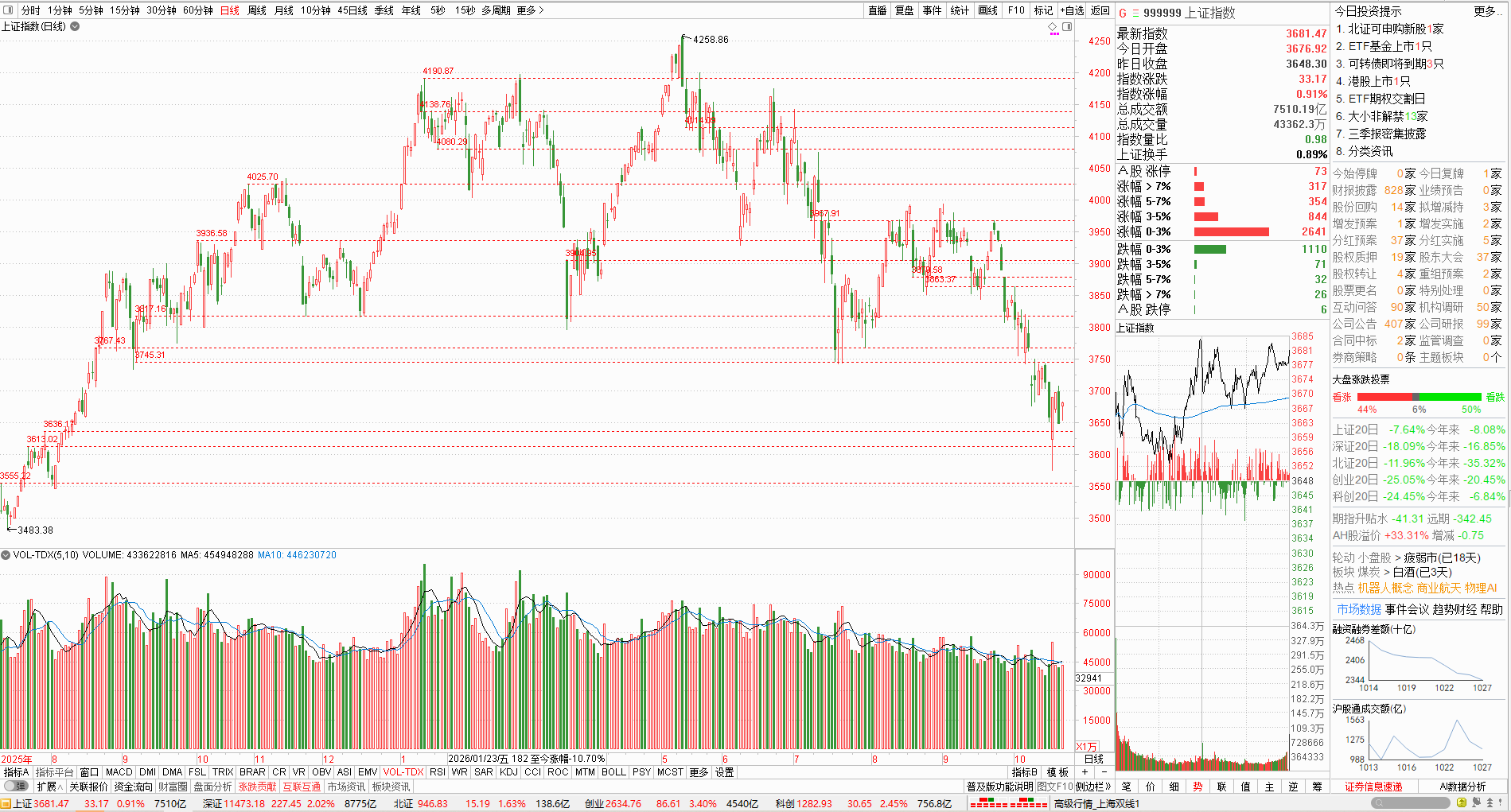Collapse the VOL-TDX indicator panel toggle
Image resolution: width=1511 pixels, height=812 pixels.
(x=6, y=555)
